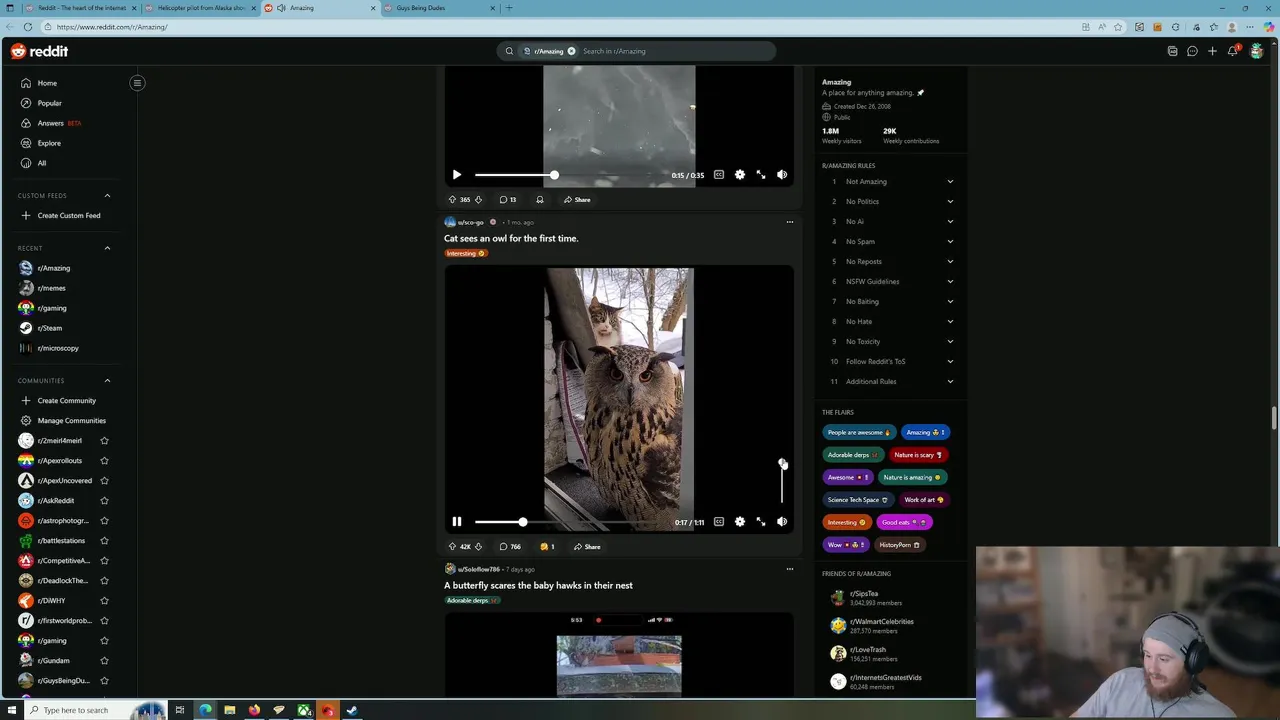Mute the owl video sound
This screenshot has width=1280, height=720.
[x=782, y=522]
